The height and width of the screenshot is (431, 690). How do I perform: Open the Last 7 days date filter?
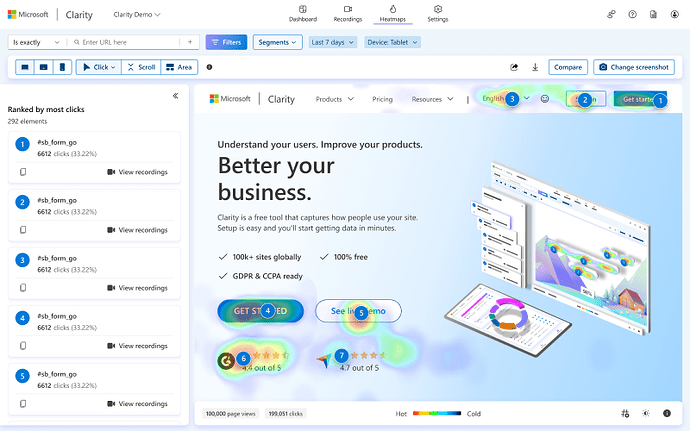point(333,42)
